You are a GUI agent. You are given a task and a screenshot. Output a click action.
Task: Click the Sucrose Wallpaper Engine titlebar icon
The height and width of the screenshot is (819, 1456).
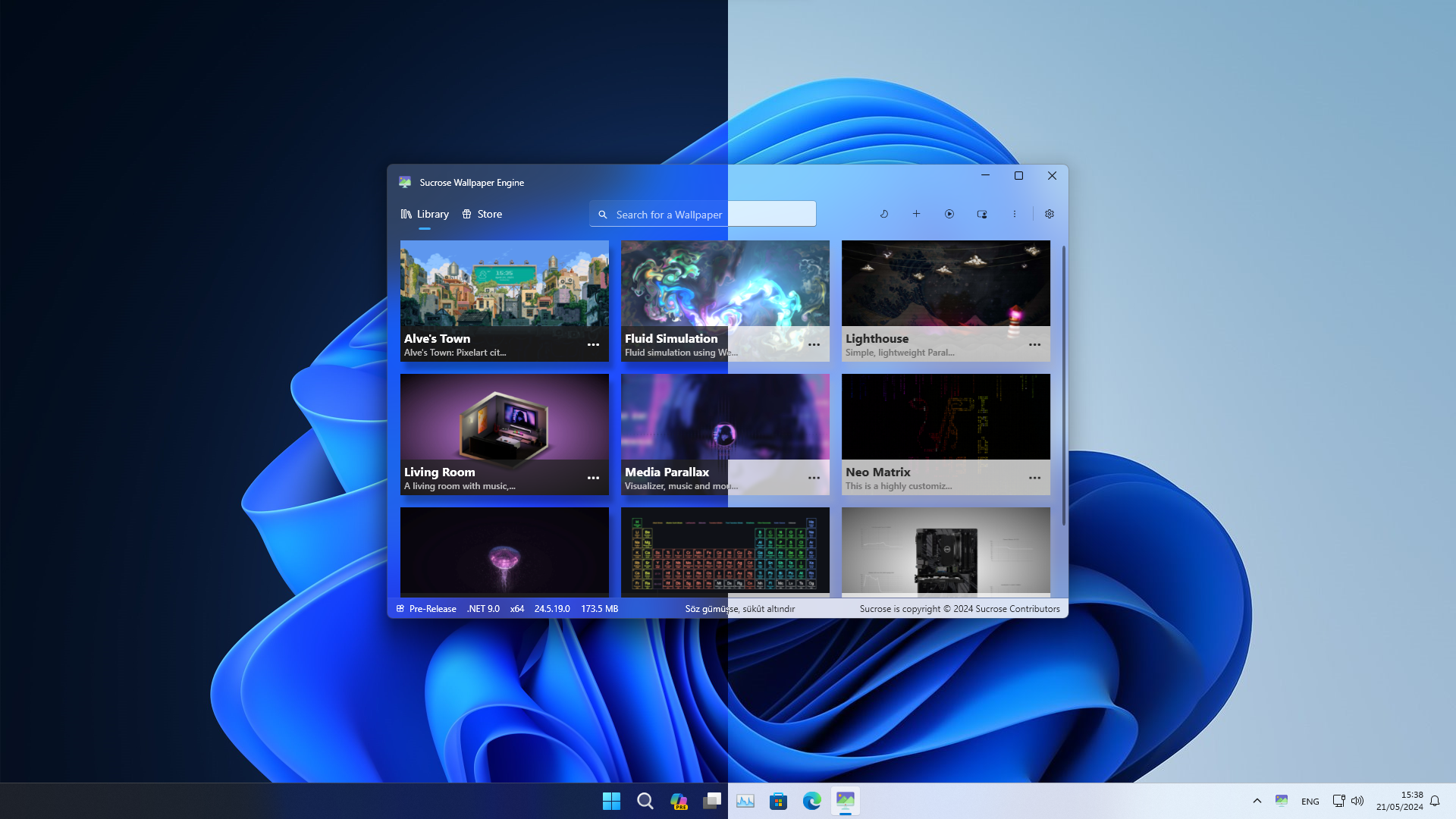tap(406, 182)
